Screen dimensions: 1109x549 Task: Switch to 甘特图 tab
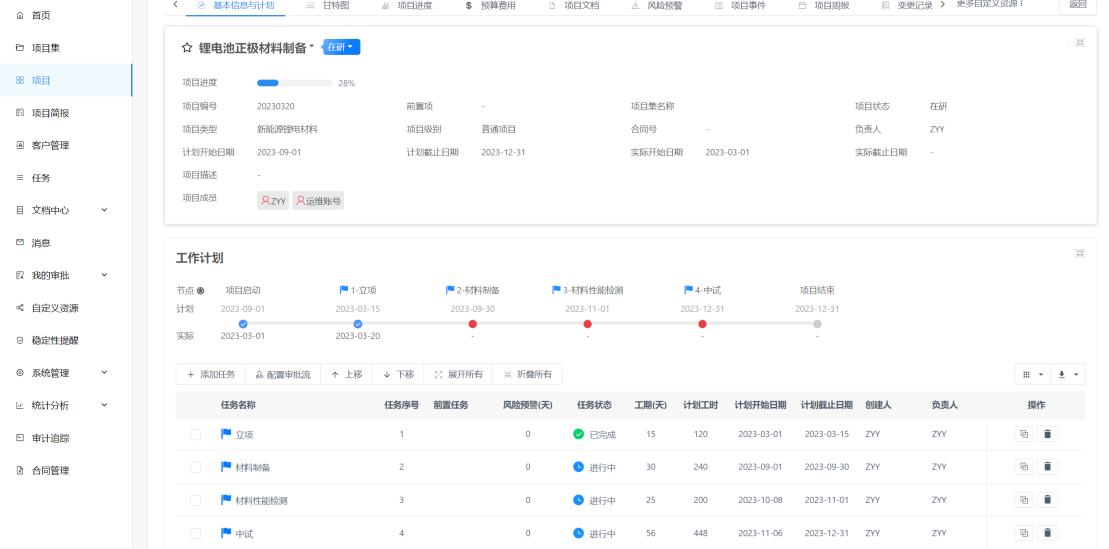tap(329, 6)
